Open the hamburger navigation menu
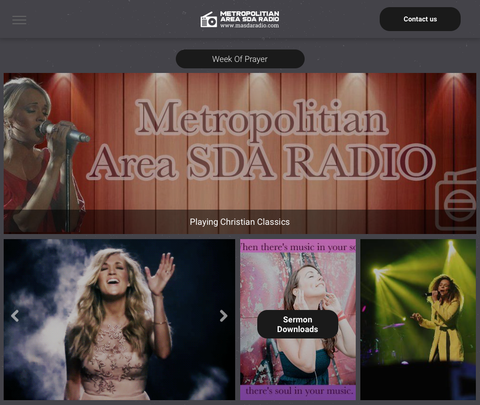The image size is (480, 405). (x=19, y=20)
